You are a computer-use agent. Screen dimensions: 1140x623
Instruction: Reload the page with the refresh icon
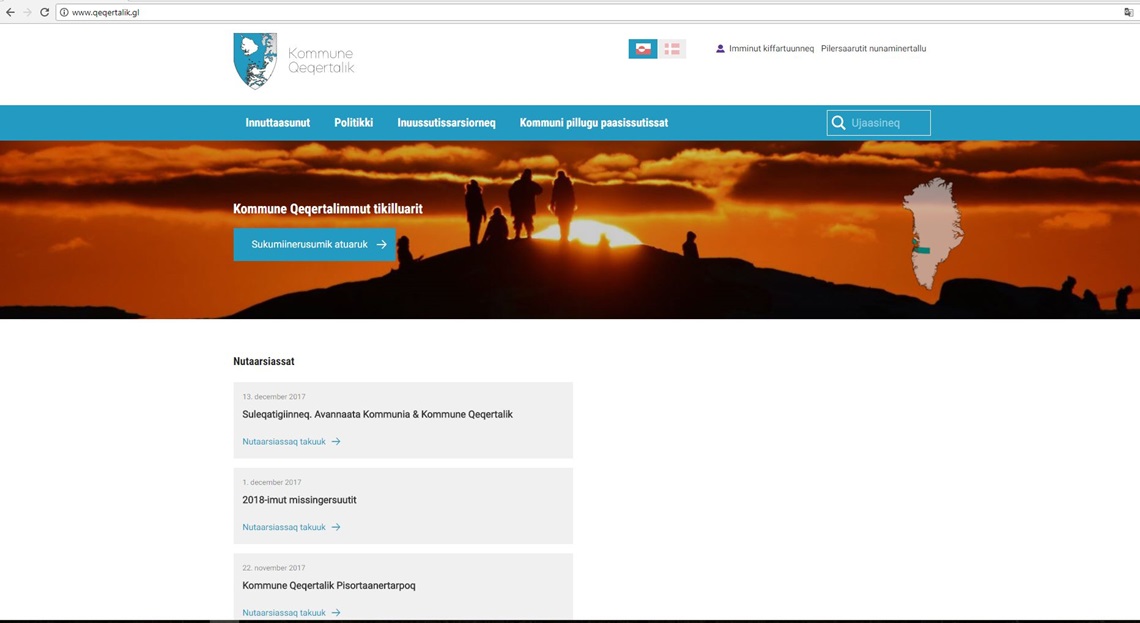(44, 12)
